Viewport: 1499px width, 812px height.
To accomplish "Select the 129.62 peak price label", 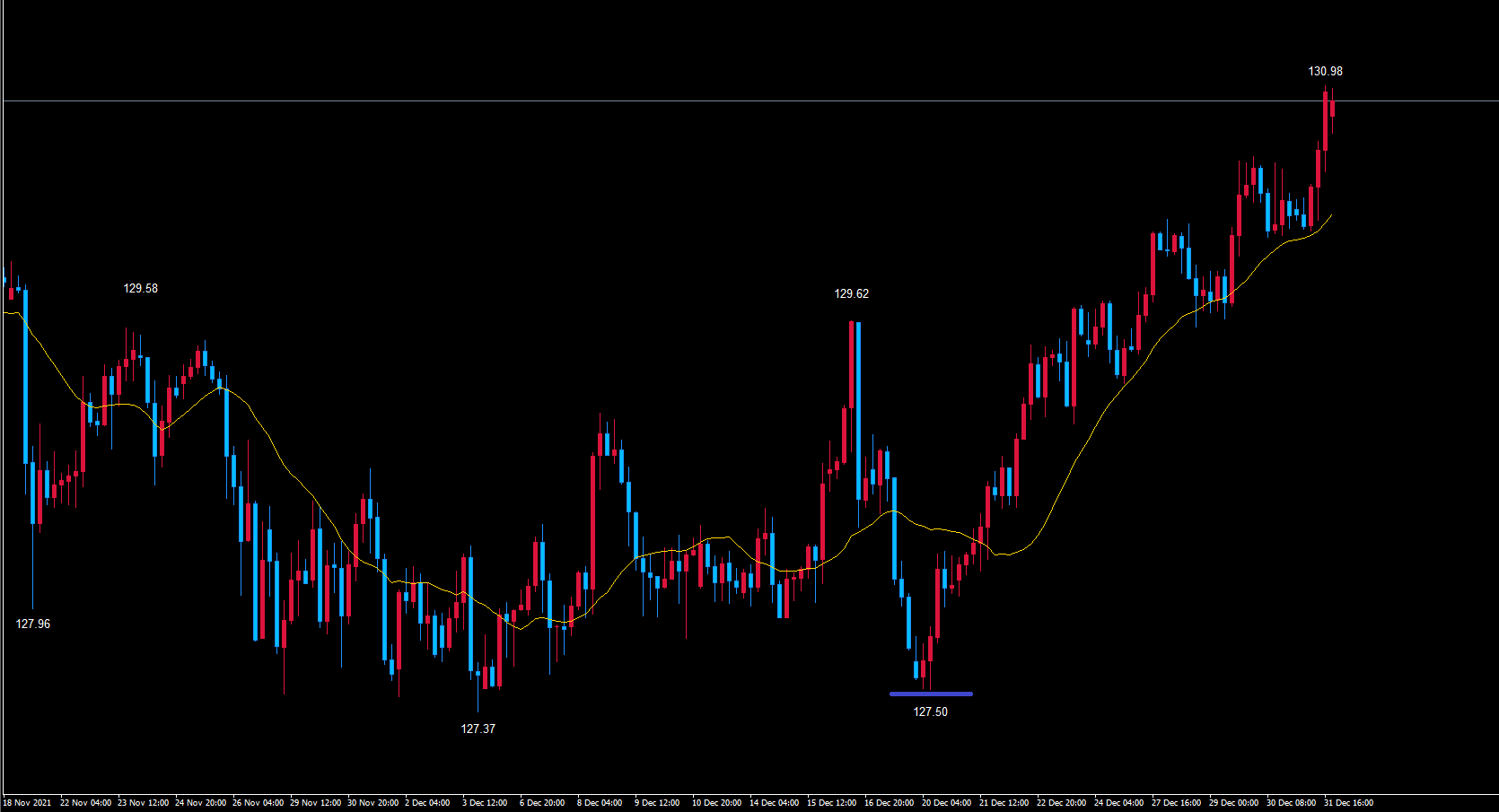I will (851, 293).
